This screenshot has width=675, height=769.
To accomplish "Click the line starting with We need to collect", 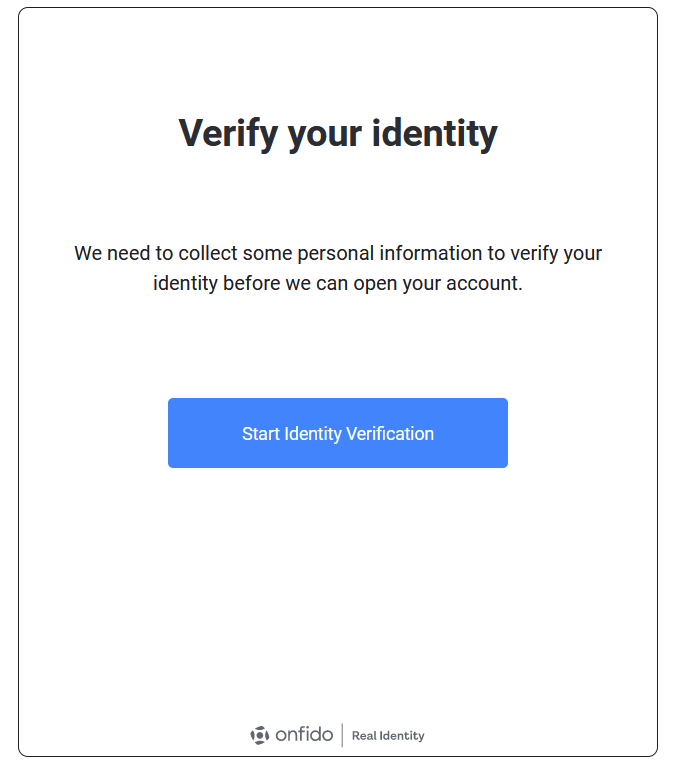I will click(x=337, y=254).
